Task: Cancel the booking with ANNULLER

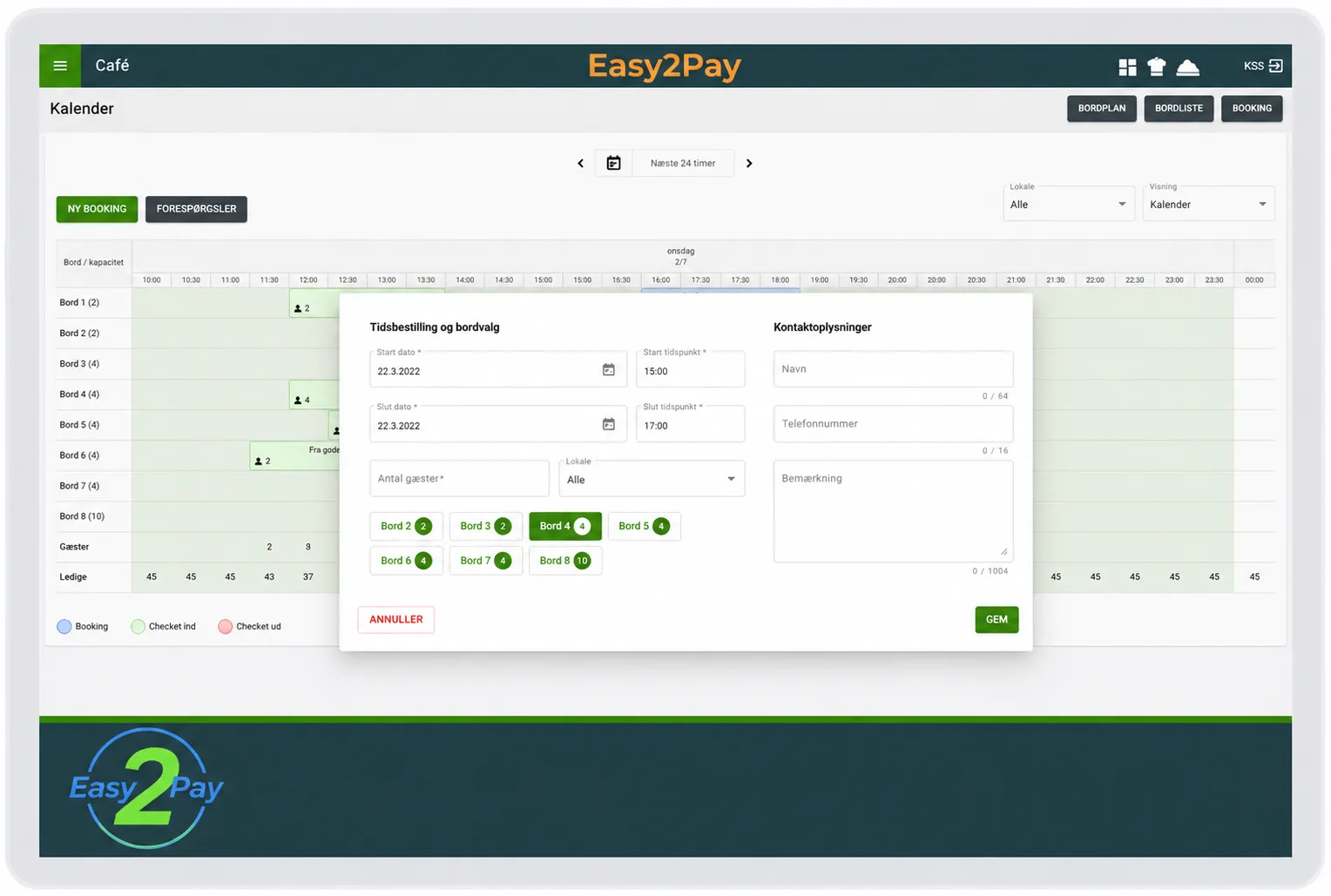Action: pos(396,620)
